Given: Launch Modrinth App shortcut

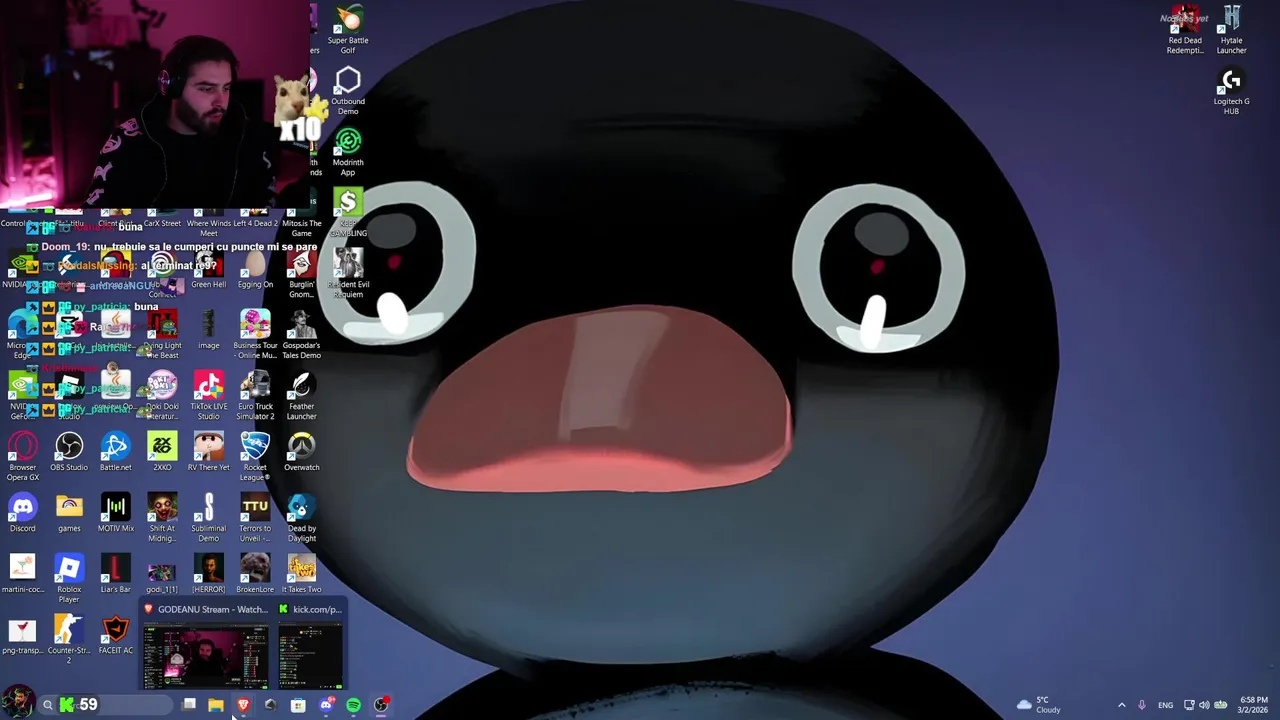Looking at the screenshot, I should click(348, 153).
